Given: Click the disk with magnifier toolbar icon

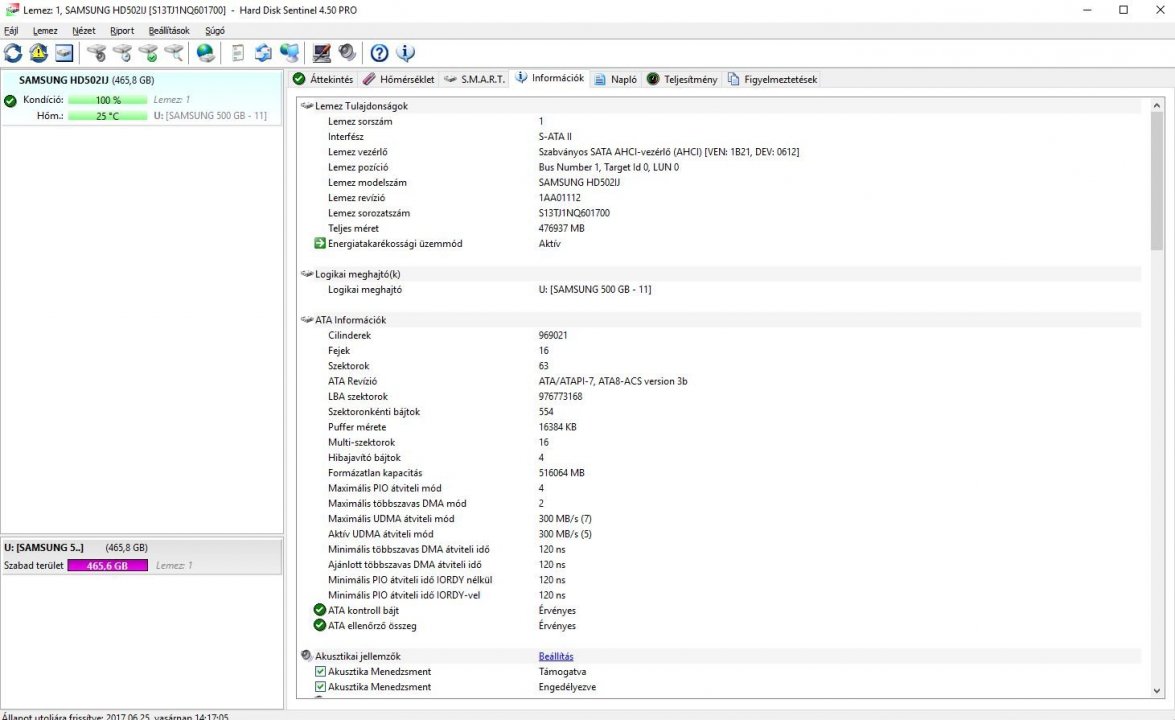Looking at the screenshot, I should pyautogui.click(x=174, y=52).
